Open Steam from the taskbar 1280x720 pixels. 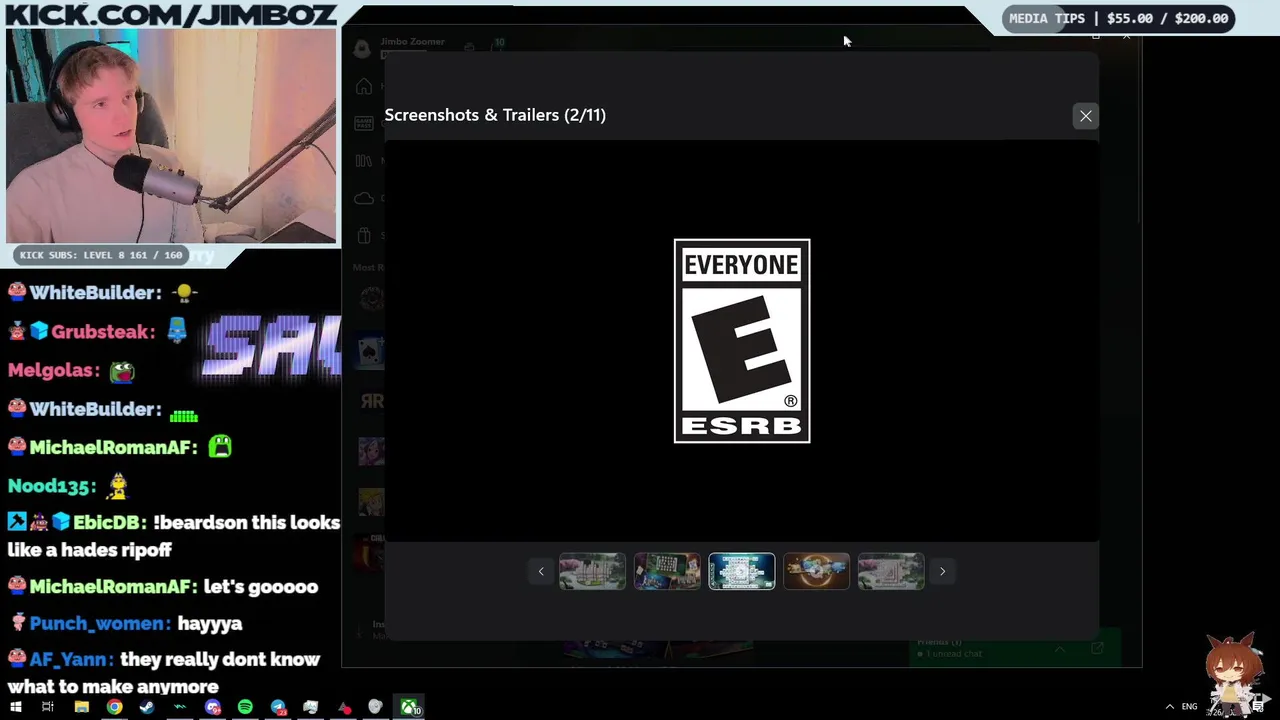coord(147,708)
